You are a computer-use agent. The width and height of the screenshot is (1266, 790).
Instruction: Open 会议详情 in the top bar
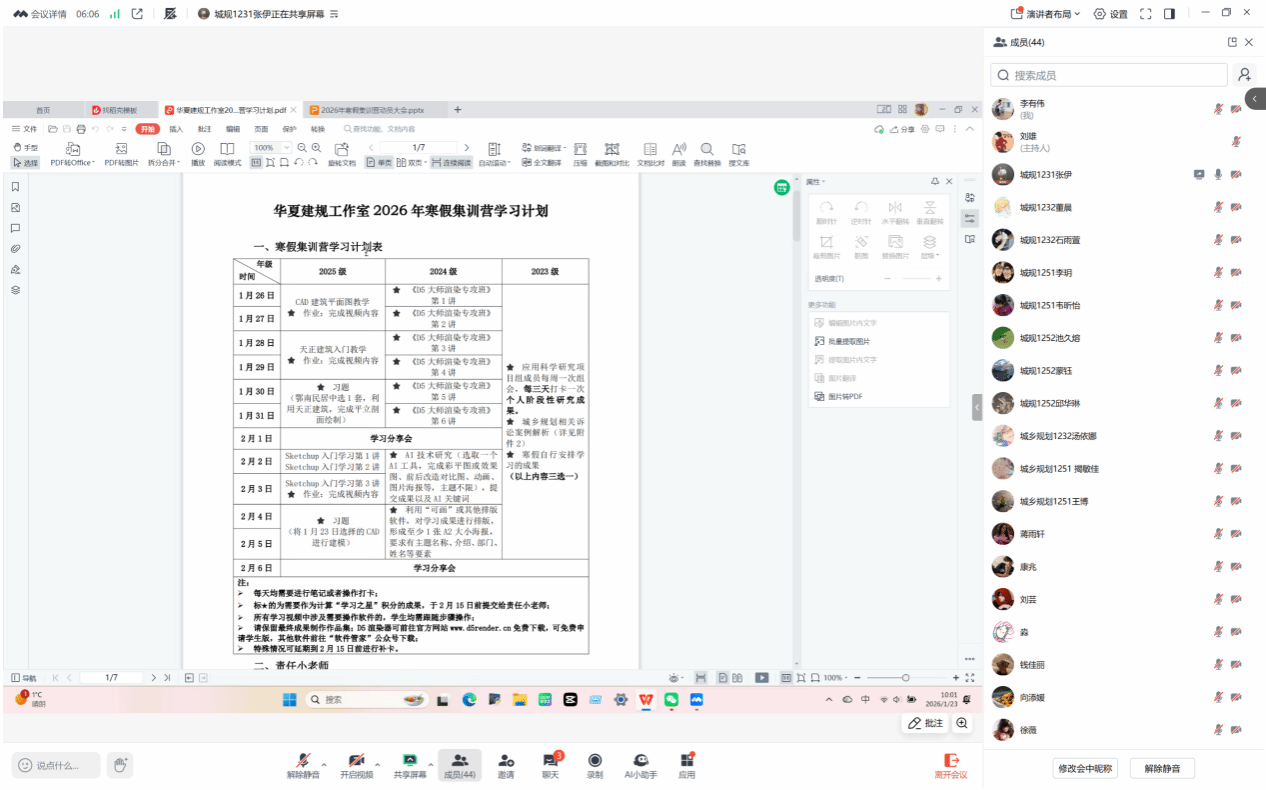click(x=40, y=14)
